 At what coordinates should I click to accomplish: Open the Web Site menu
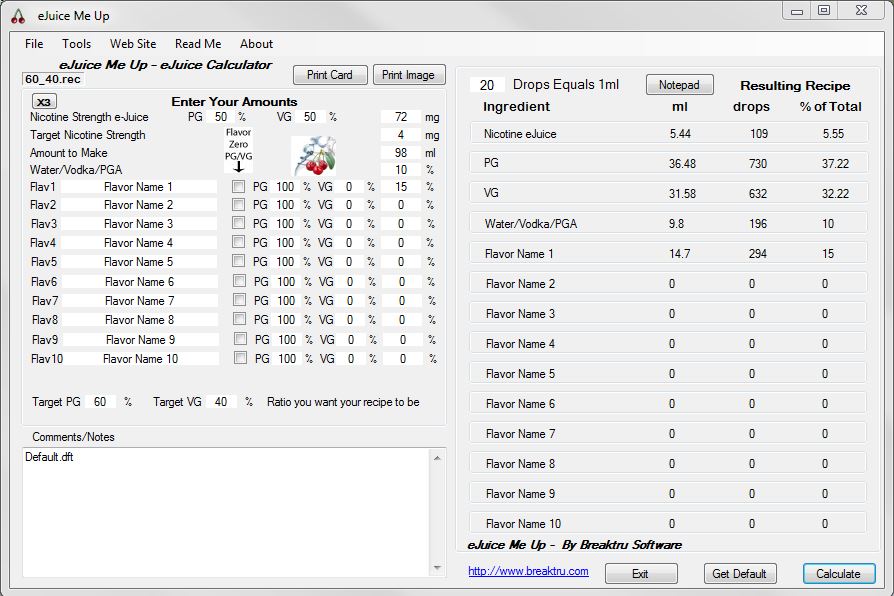pyautogui.click(x=133, y=44)
